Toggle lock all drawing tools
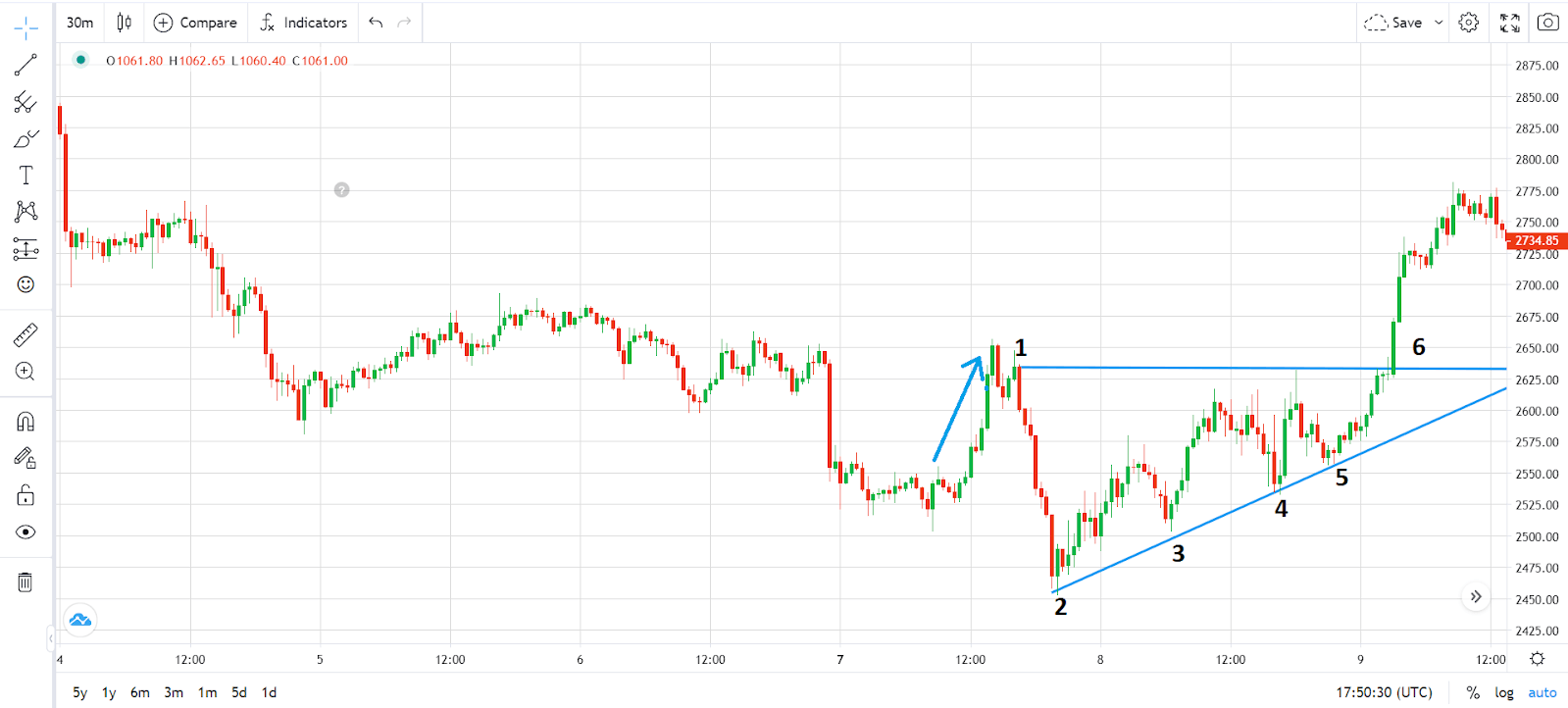 tap(25, 495)
